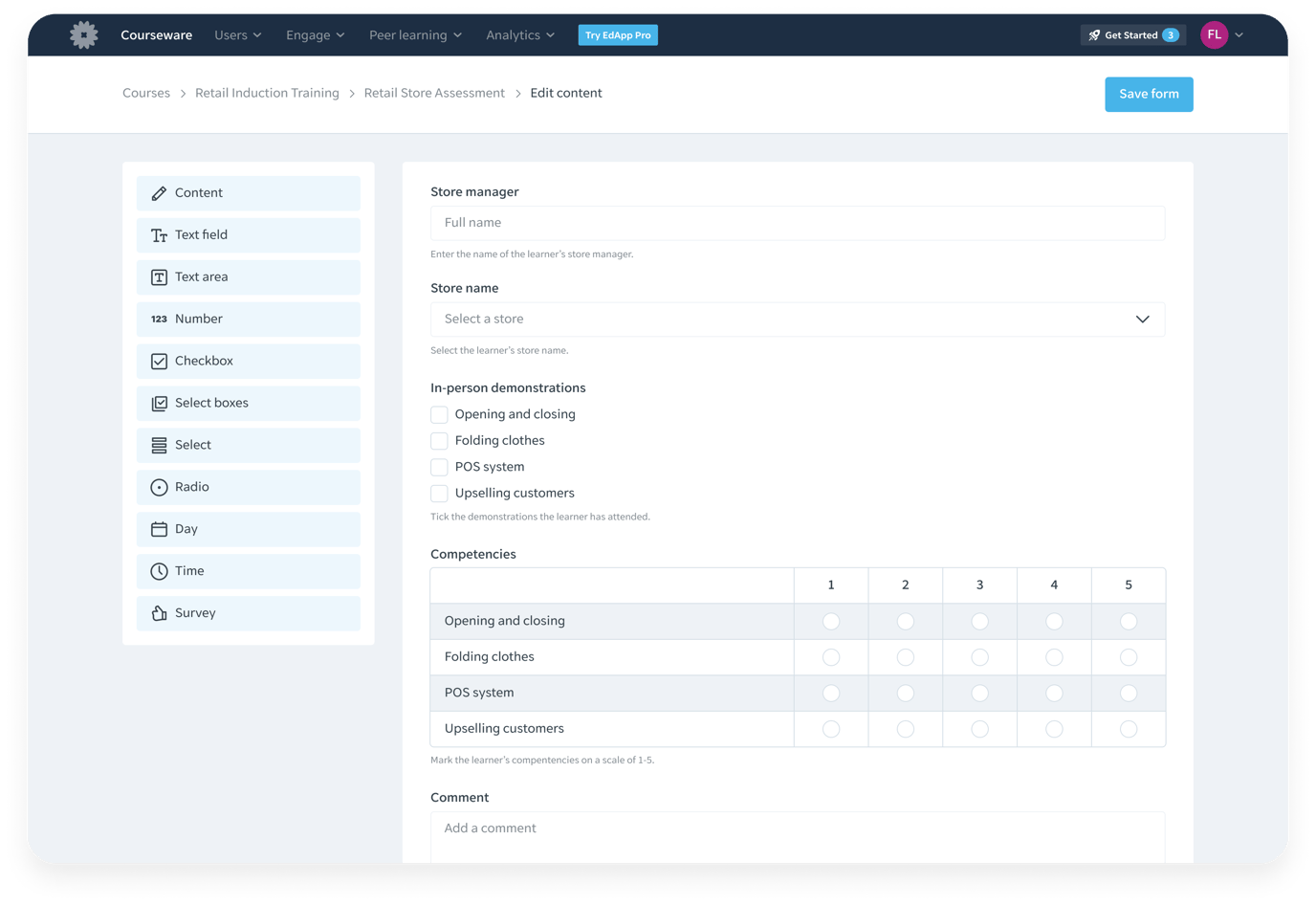Select the Day calendar icon
Image resolution: width=1316 pixels, height=905 pixels.
(x=159, y=529)
